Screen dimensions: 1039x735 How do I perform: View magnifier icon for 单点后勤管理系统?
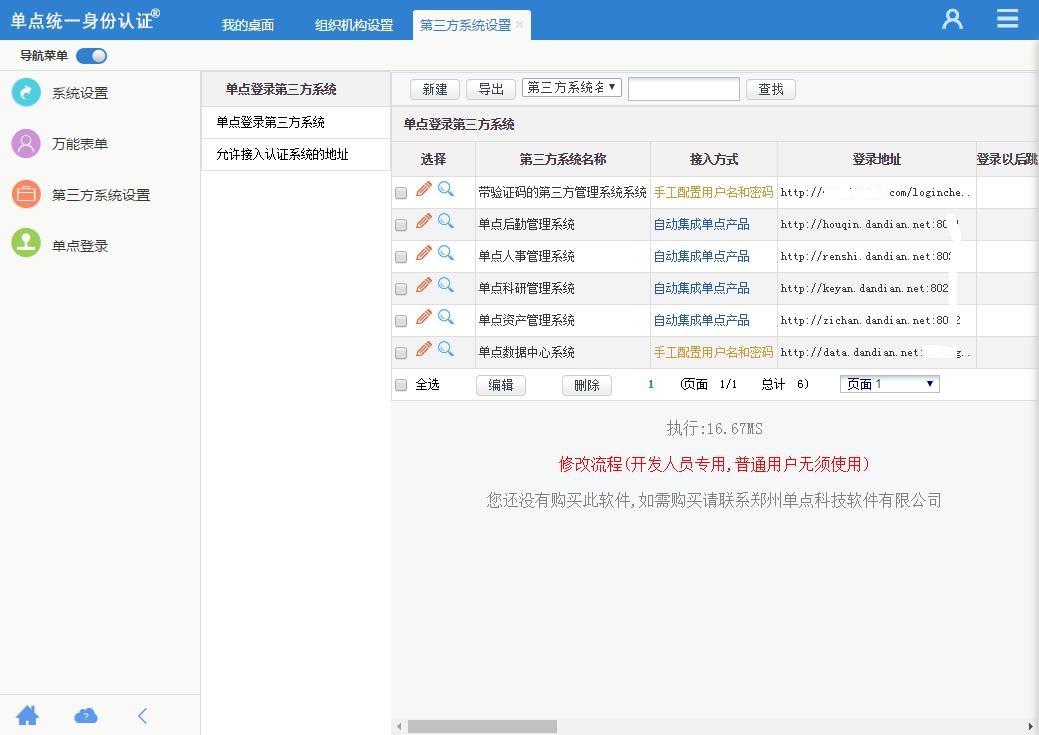tap(446, 221)
